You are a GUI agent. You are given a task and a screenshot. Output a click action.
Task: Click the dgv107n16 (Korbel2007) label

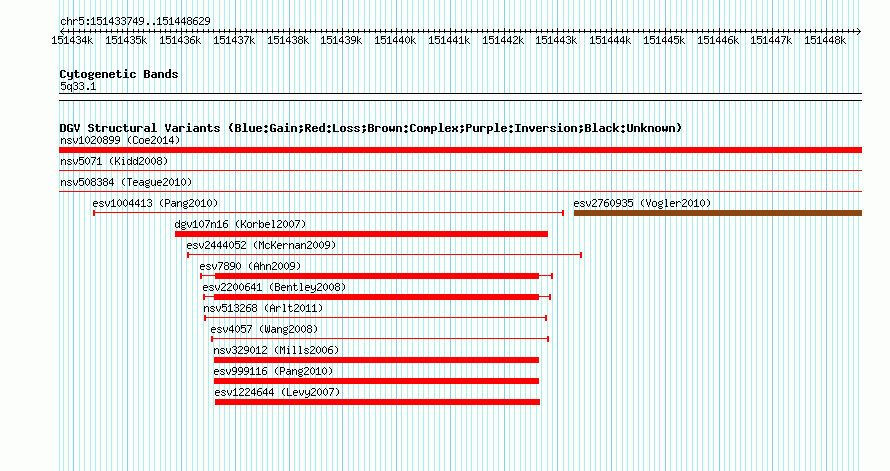point(240,224)
